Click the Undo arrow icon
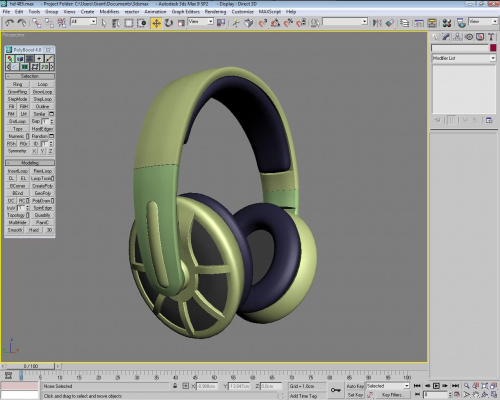The width and height of the screenshot is (500, 400). click(x=9, y=23)
